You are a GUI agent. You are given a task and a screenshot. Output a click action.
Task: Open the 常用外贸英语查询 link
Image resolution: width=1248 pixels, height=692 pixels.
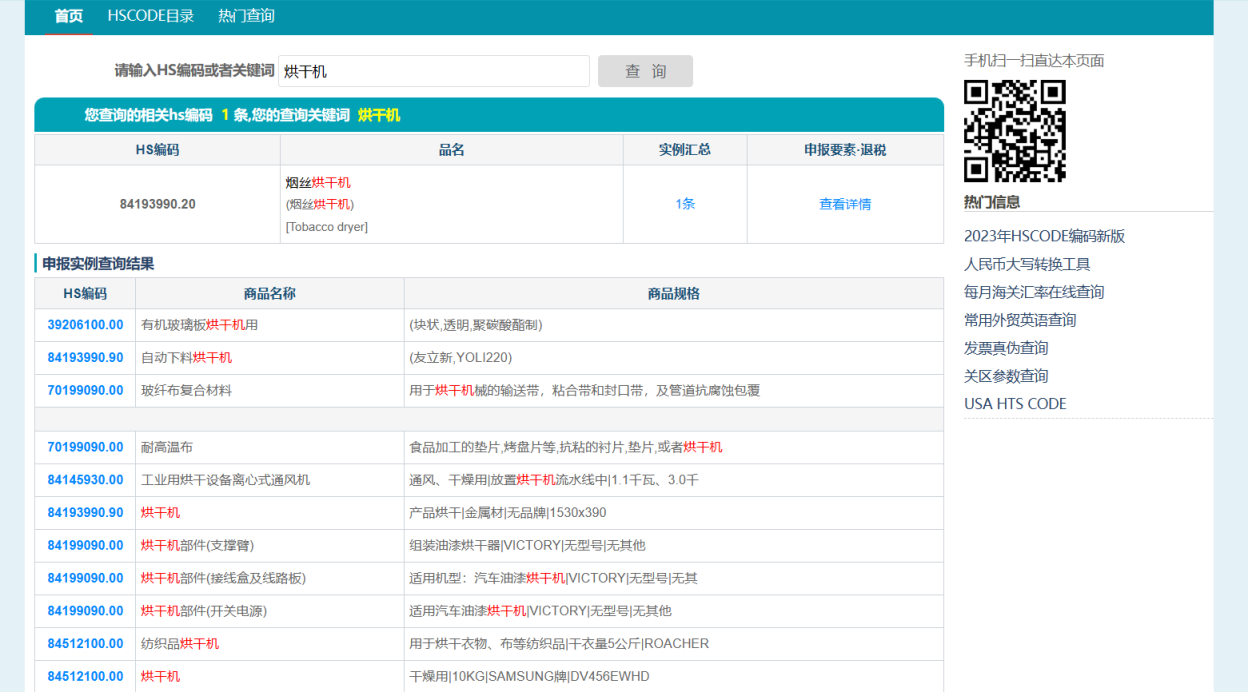coord(1020,320)
